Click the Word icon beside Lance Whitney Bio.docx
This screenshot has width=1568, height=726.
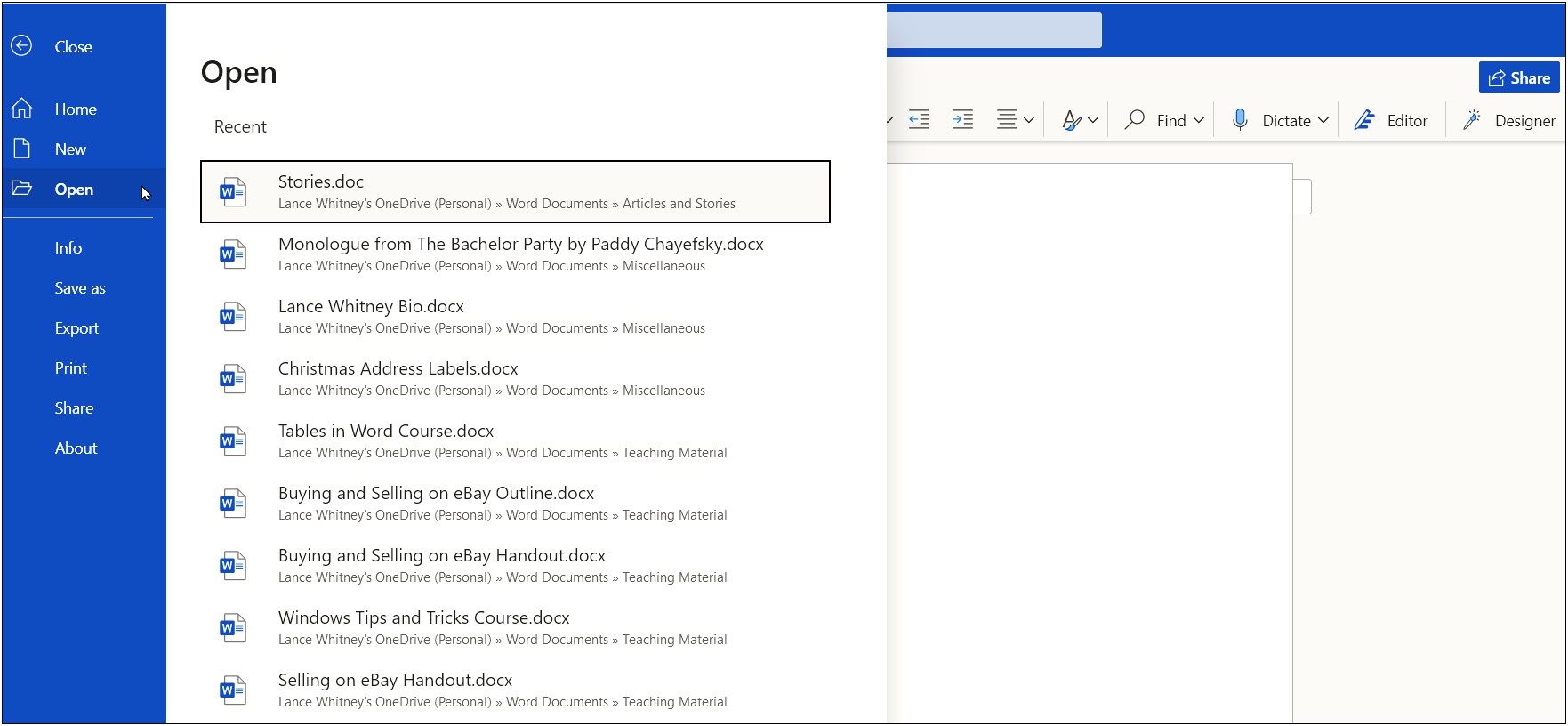click(x=233, y=316)
